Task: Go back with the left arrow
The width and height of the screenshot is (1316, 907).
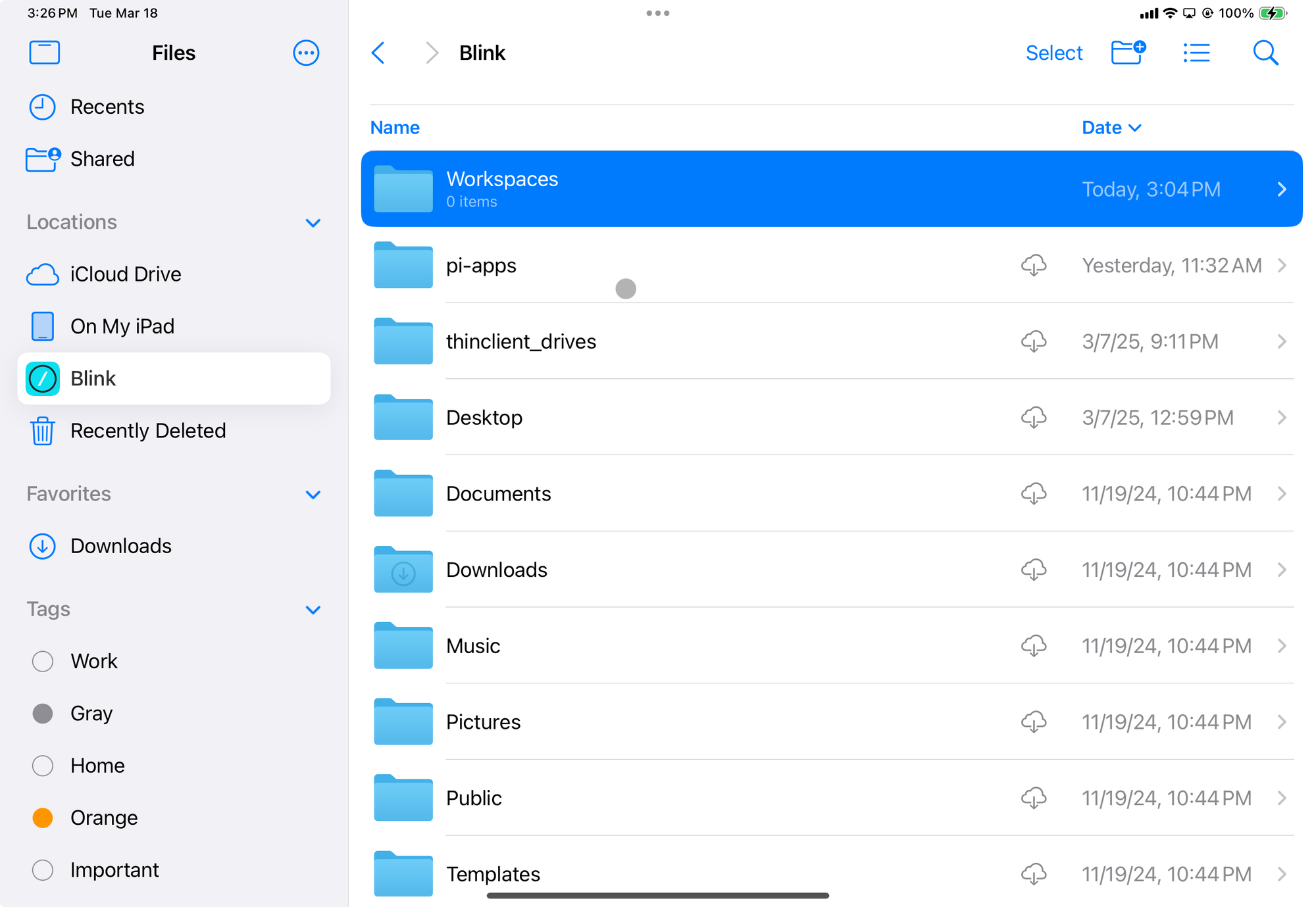Action: click(x=378, y=53)
